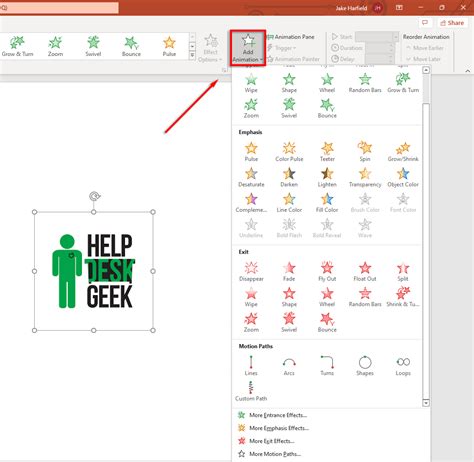Choose the Disappear exit effect
This screenshot has height=462, width=474.
251,271
